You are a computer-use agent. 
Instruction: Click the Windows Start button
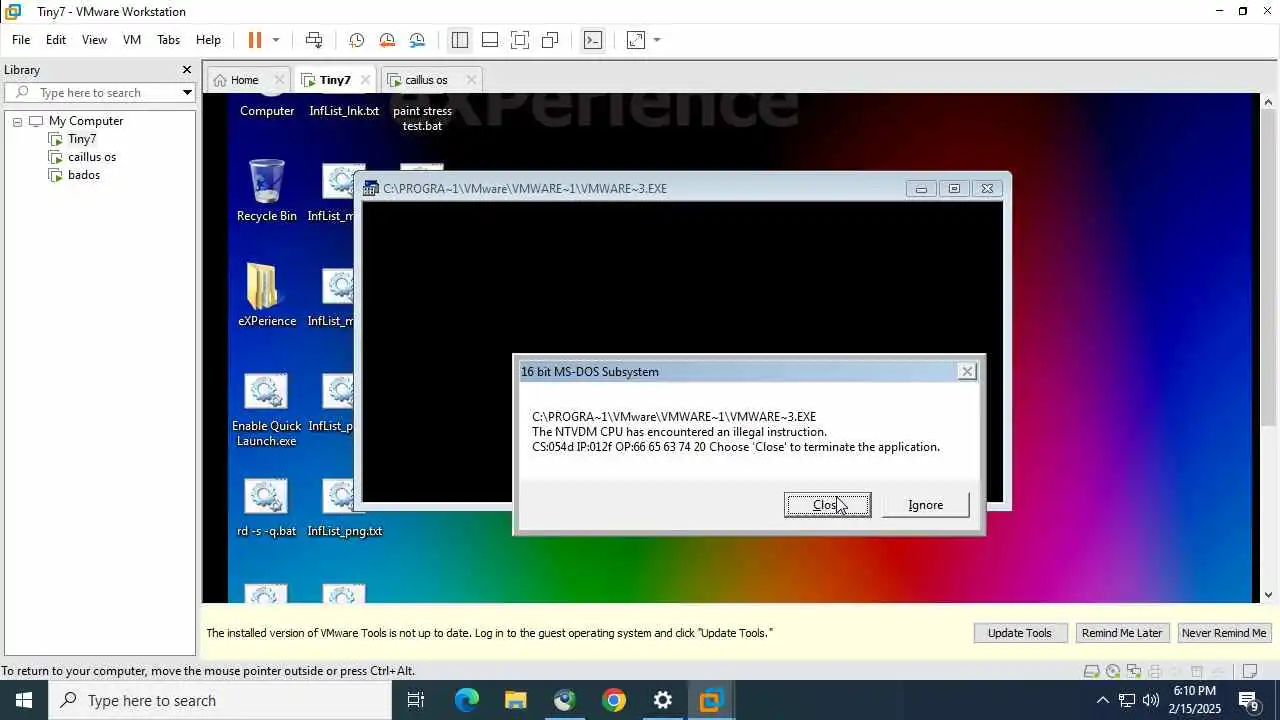point(24,700)
